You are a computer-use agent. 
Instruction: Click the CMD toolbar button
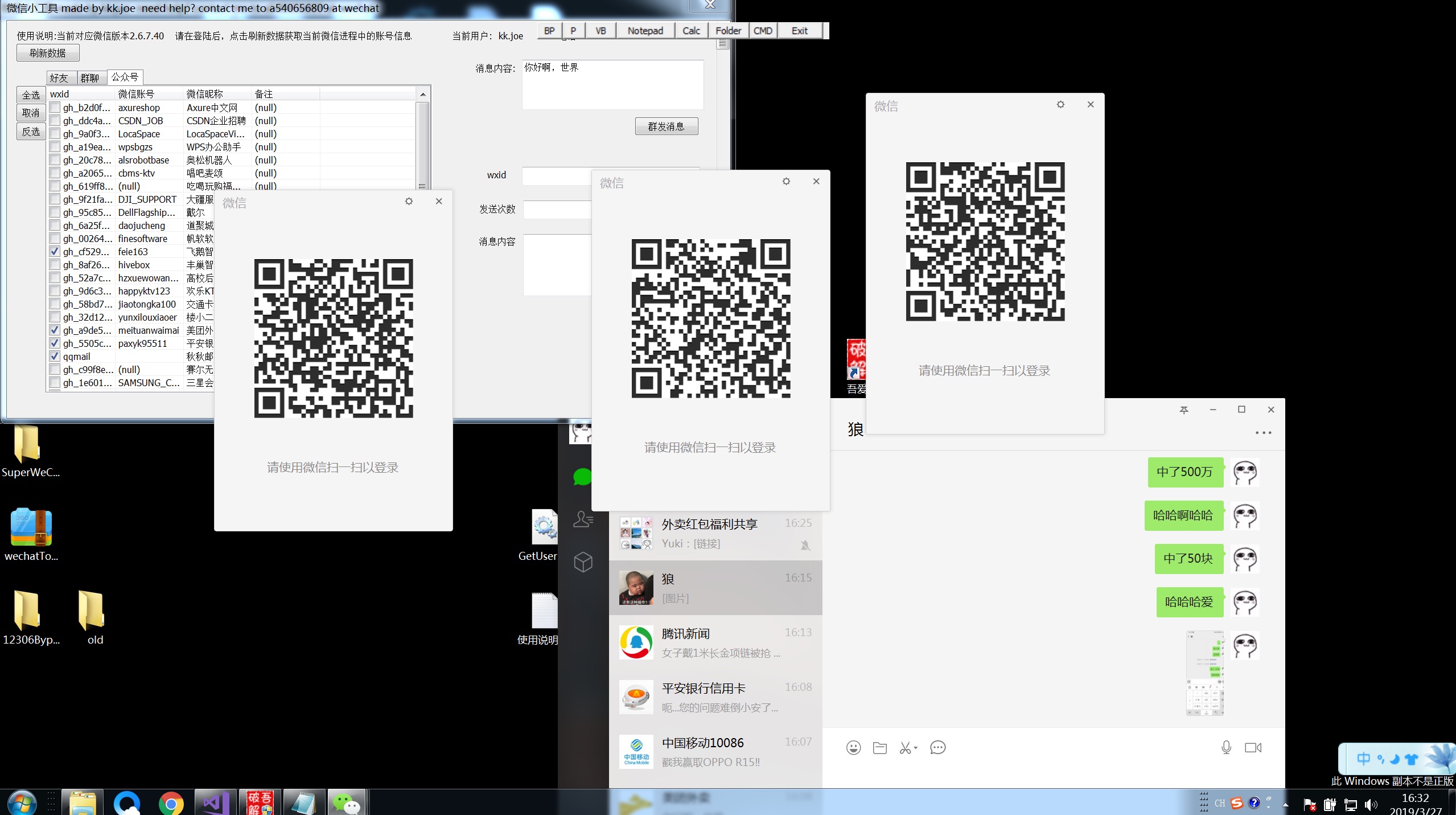click(x=763, y=31)
